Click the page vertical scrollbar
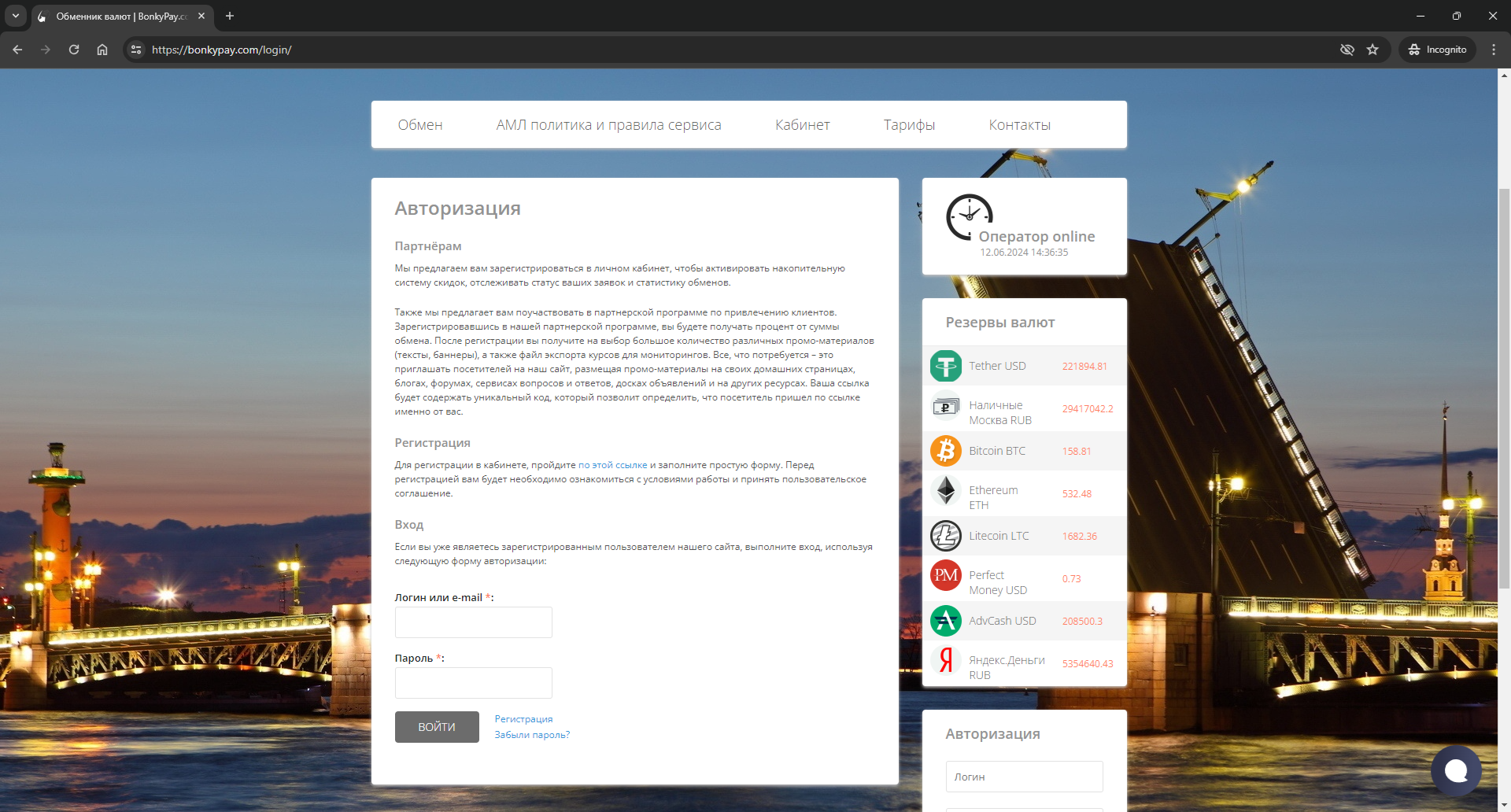 [1504, 386]
